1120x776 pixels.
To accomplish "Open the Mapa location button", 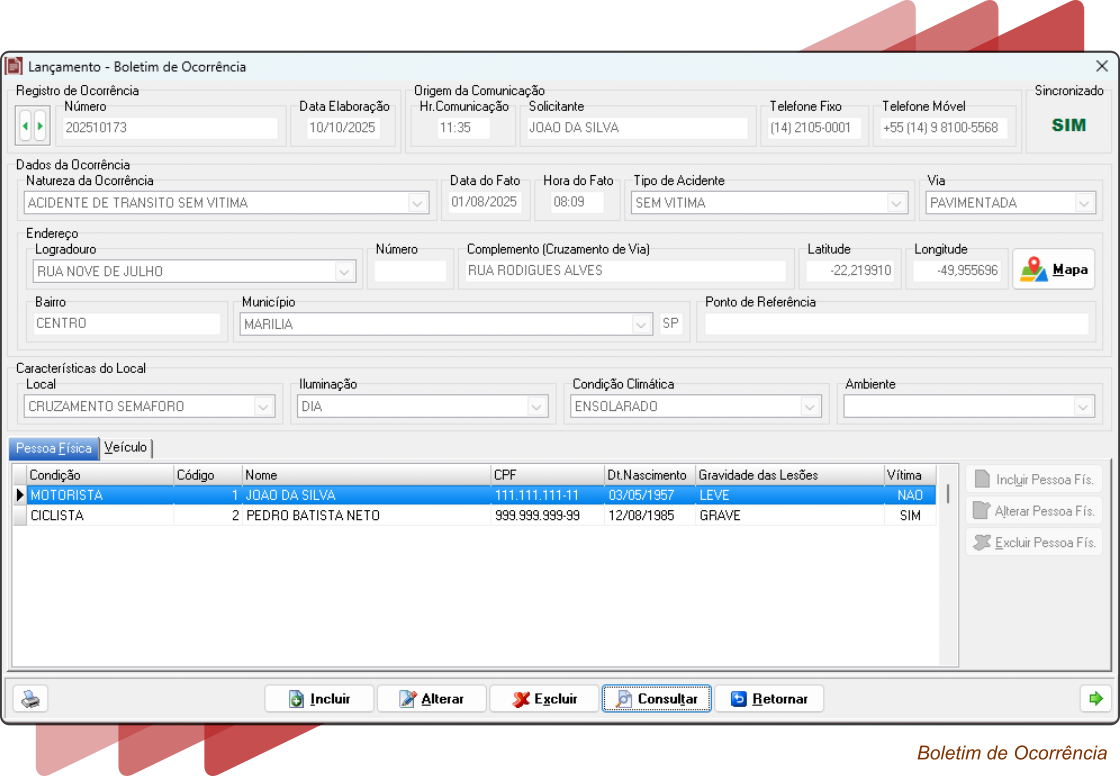I will pyautogui.click(x=1054, y=270).
